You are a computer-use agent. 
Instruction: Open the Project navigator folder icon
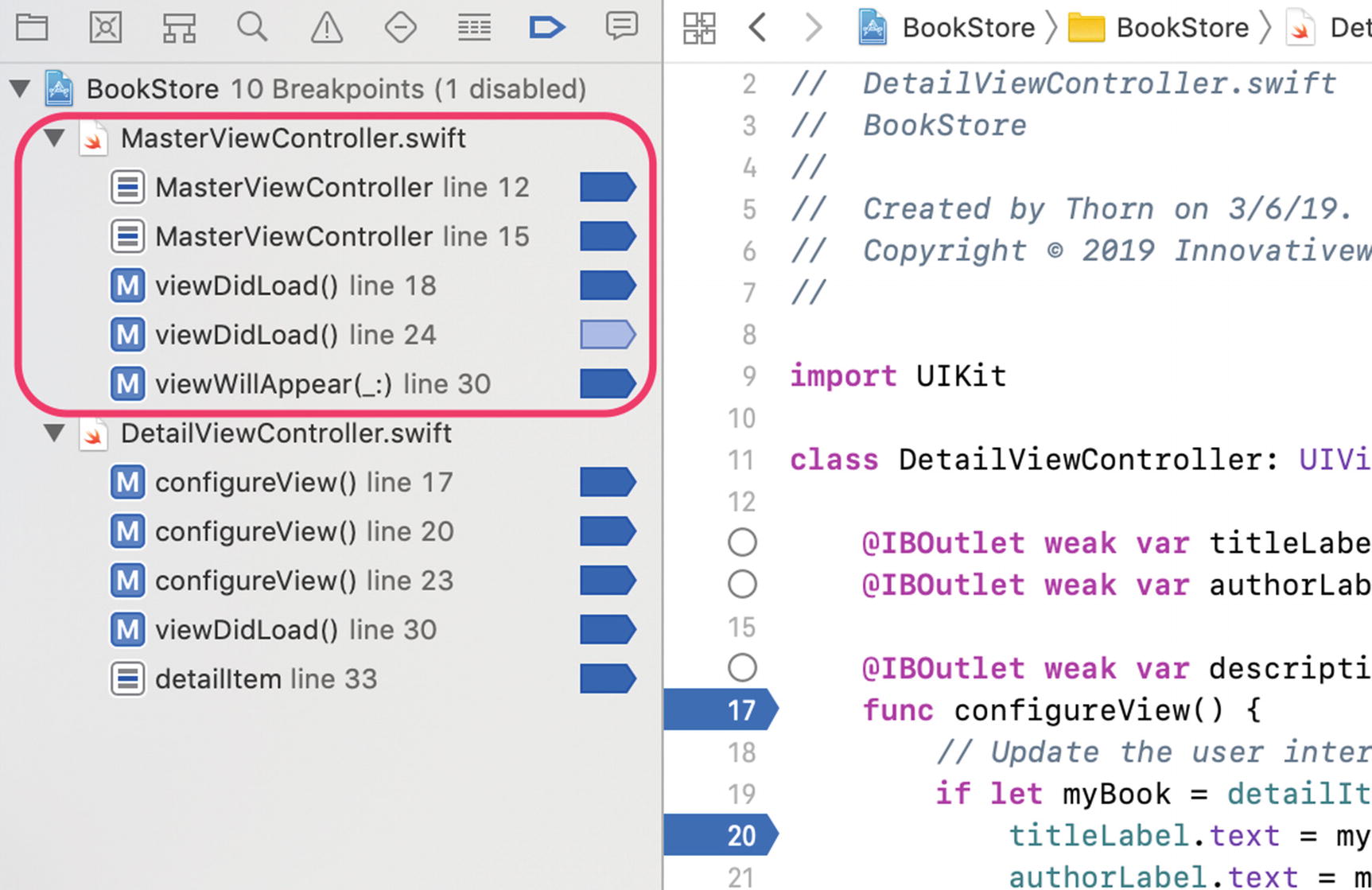point(32,27)
